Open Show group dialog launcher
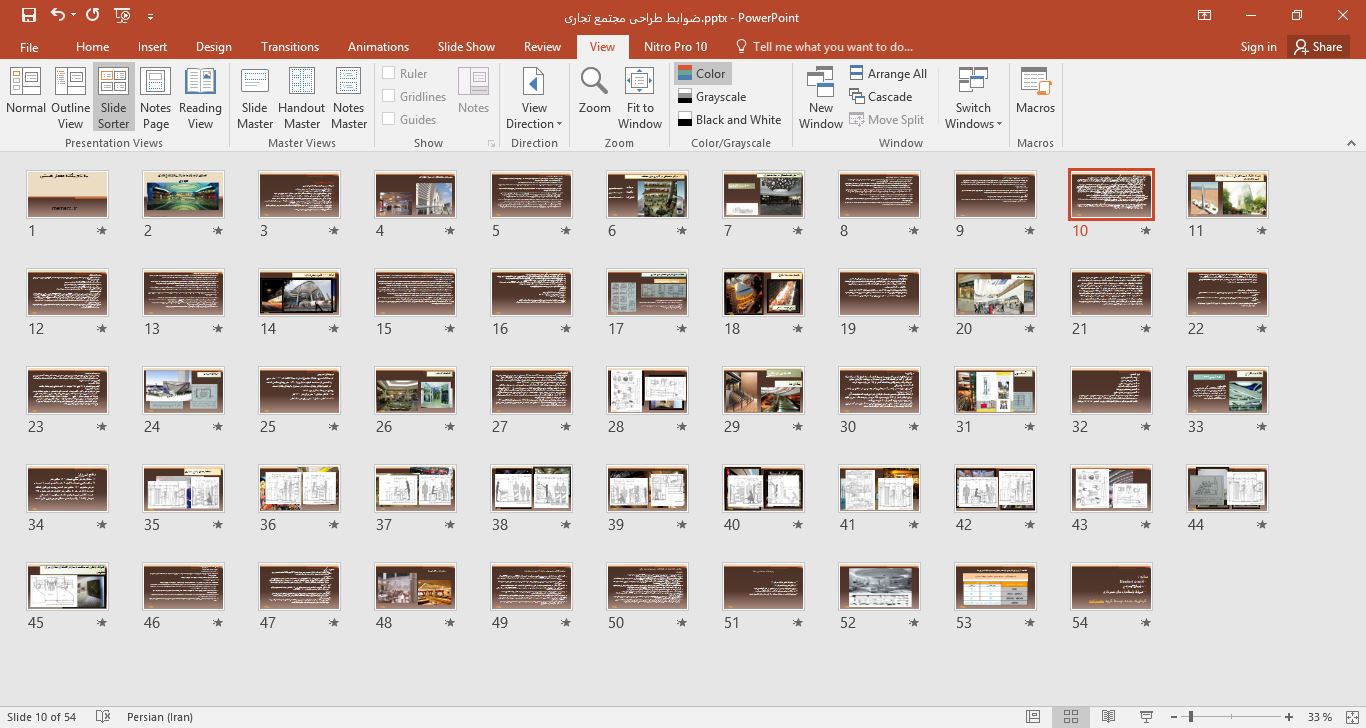 [491, 144]
